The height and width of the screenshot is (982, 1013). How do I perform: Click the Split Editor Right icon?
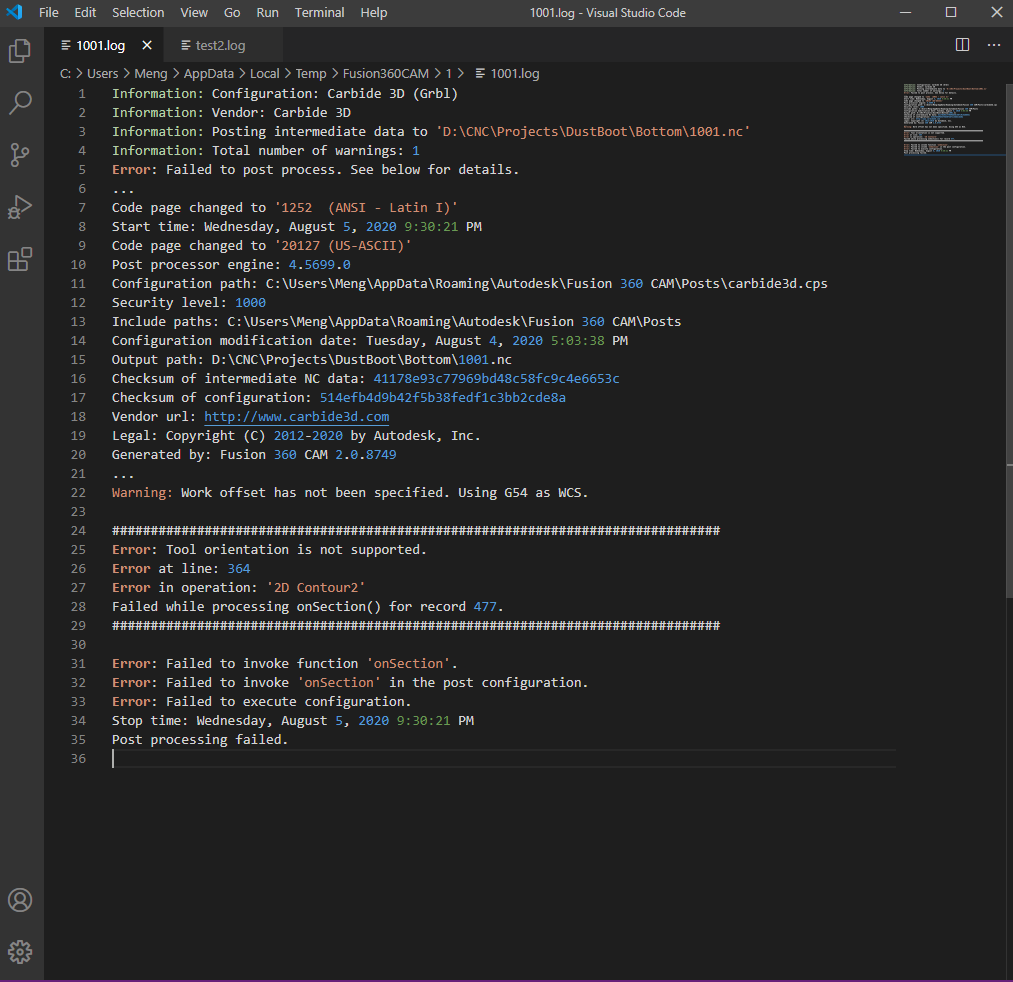pos(962,45)
